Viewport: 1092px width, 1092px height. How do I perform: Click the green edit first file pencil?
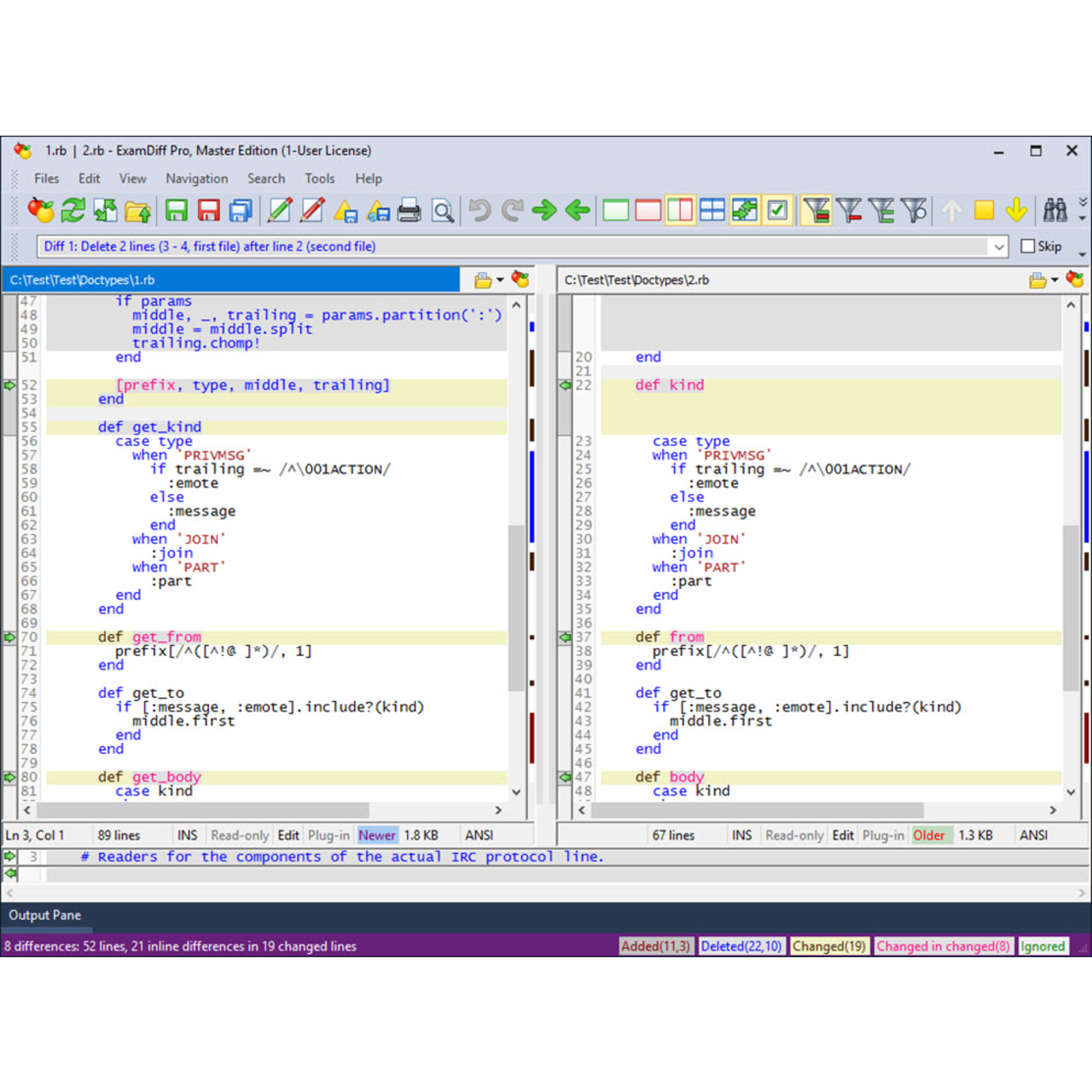(x=280, y=210)
